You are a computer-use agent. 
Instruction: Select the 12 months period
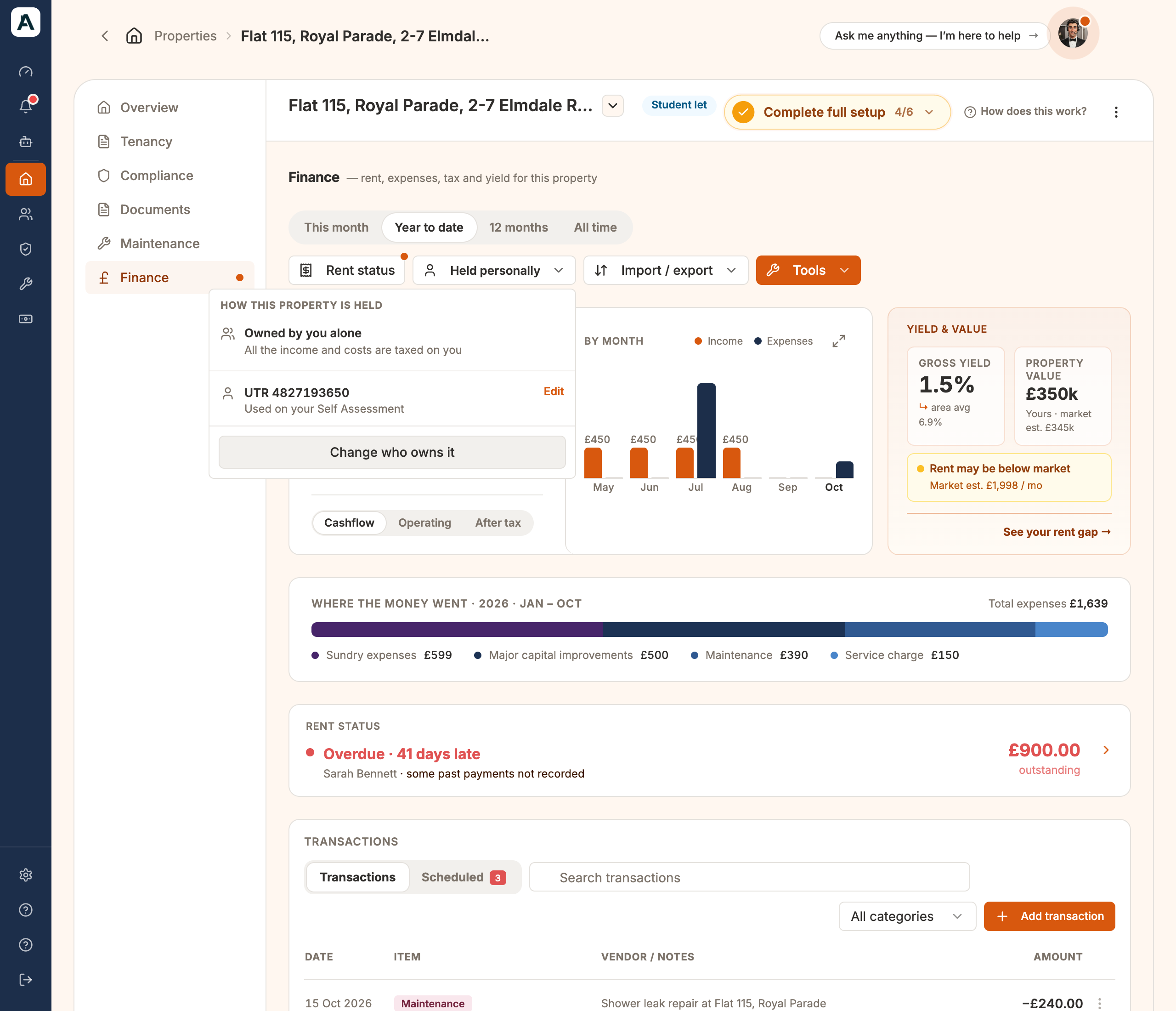pos(518,227)
